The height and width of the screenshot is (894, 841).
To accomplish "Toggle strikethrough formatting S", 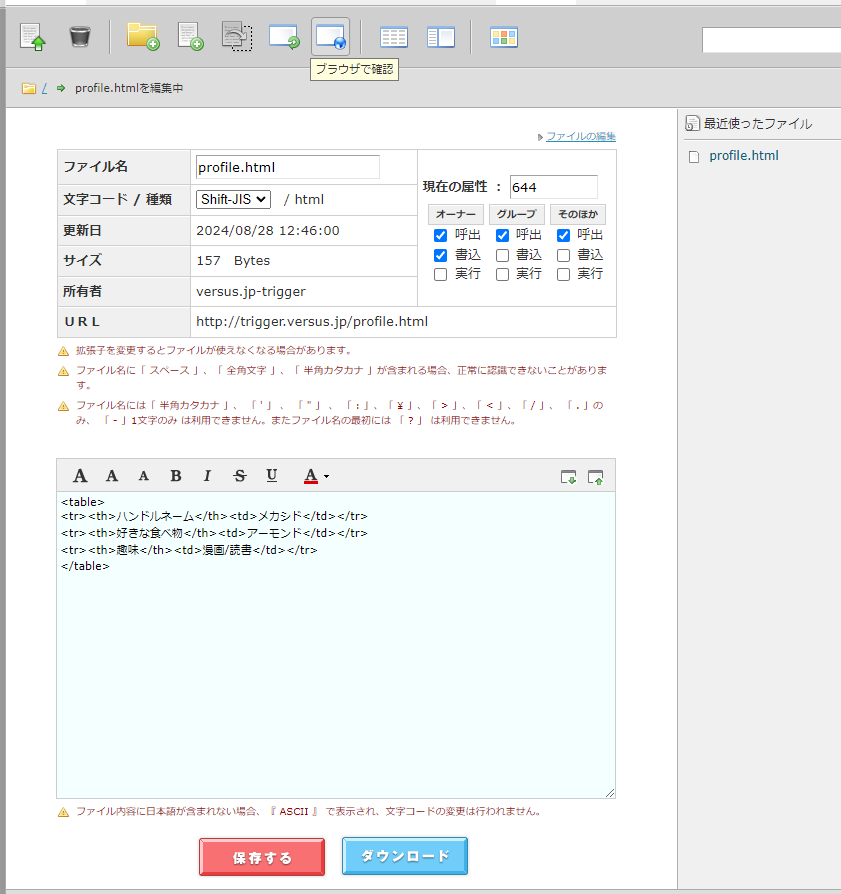I will click(239, 476).
